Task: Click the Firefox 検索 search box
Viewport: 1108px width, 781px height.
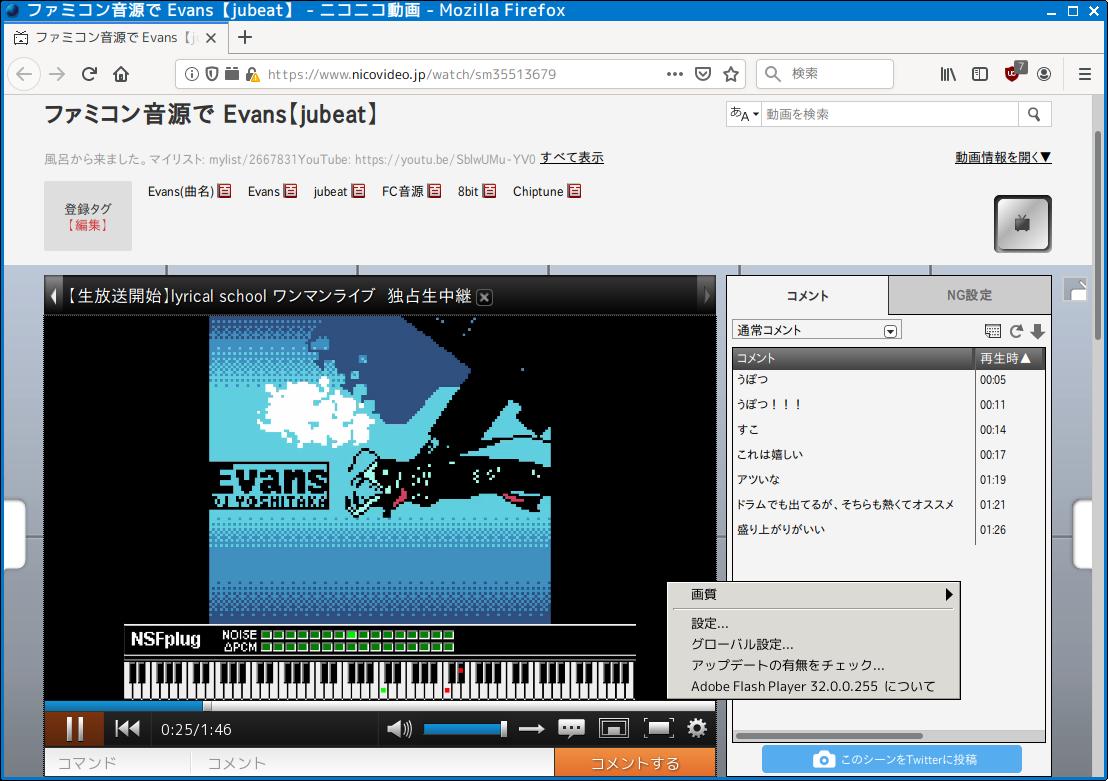Action: pos(825,74)
